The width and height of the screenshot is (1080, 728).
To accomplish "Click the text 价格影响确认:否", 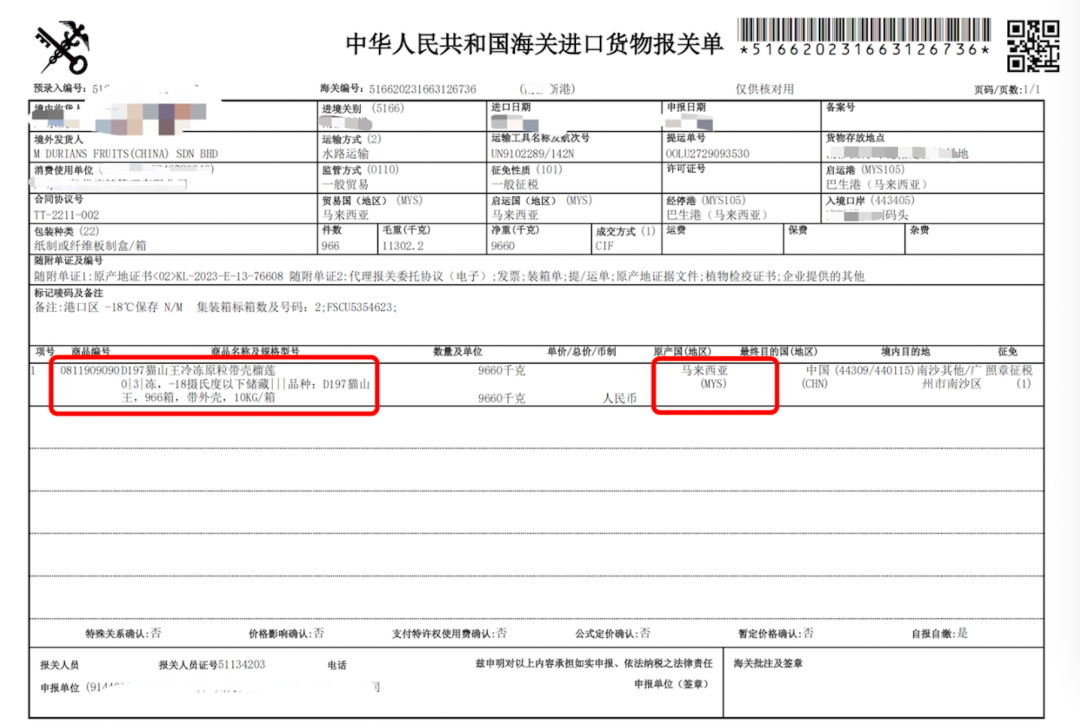I will point(286,634).
